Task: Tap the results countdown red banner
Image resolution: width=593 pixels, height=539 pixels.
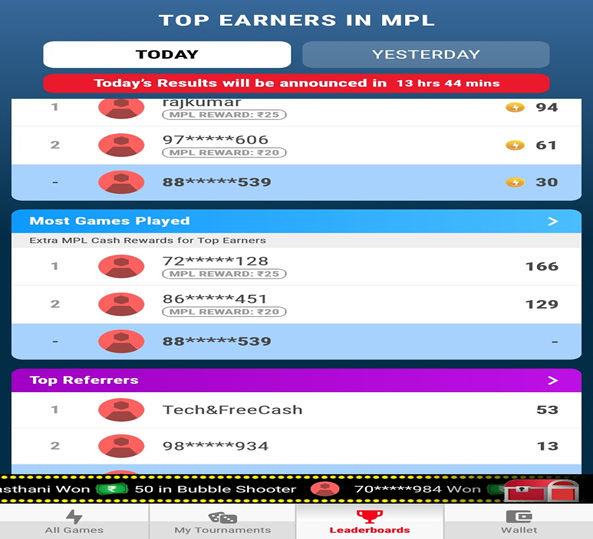Action: (296, 83)
